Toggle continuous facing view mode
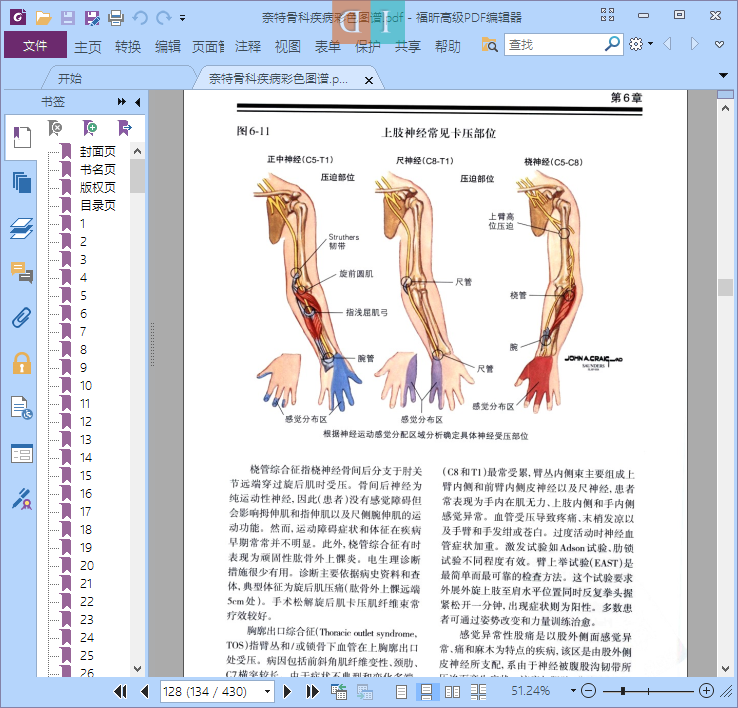This screenshot has height=708, width=738. point(478,692)
